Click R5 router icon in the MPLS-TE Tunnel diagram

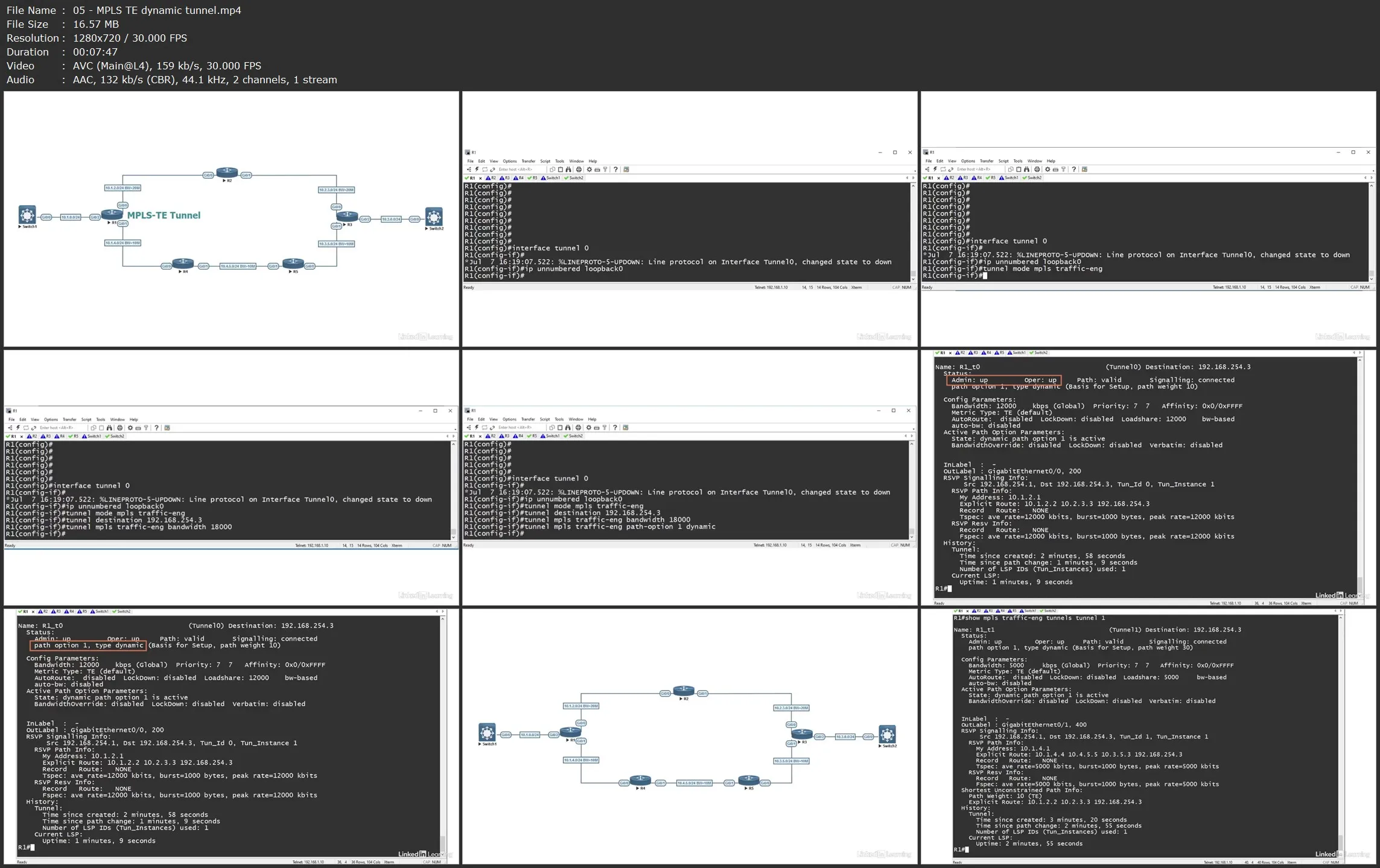pos(293,264)
